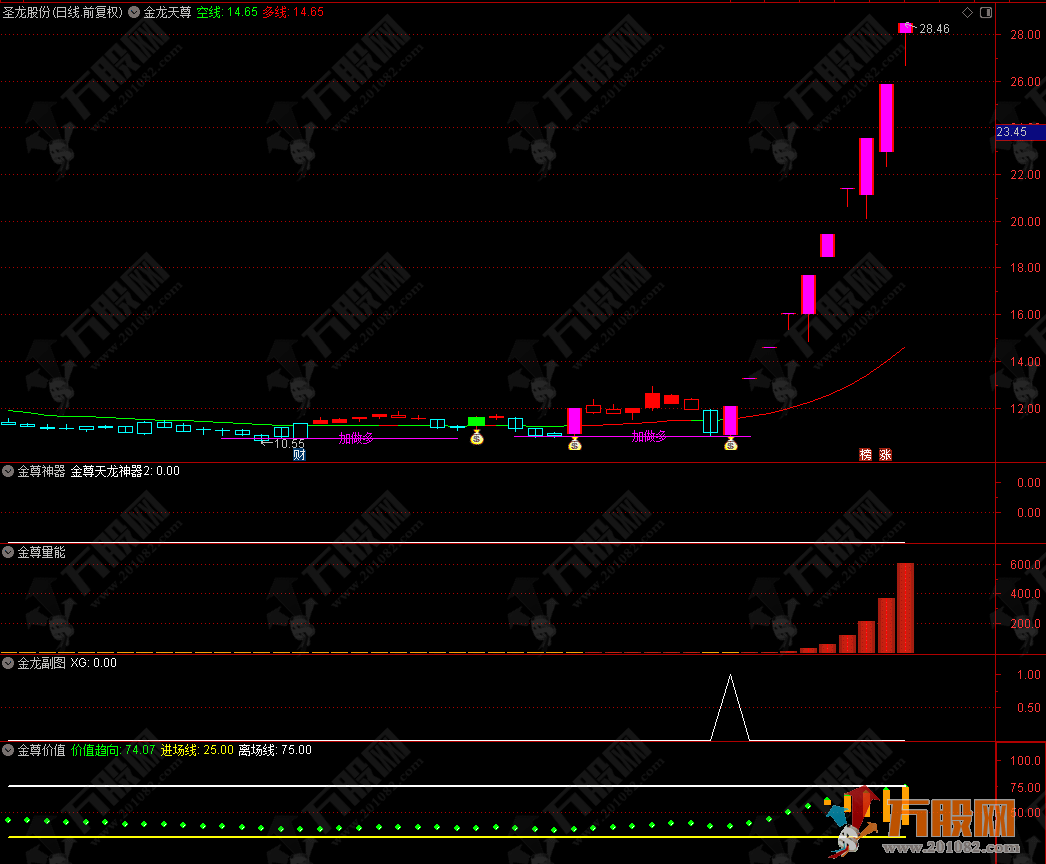
Task: Select the 圣龙股份(日线.前复权) chart title
Action: click(63, 12)
